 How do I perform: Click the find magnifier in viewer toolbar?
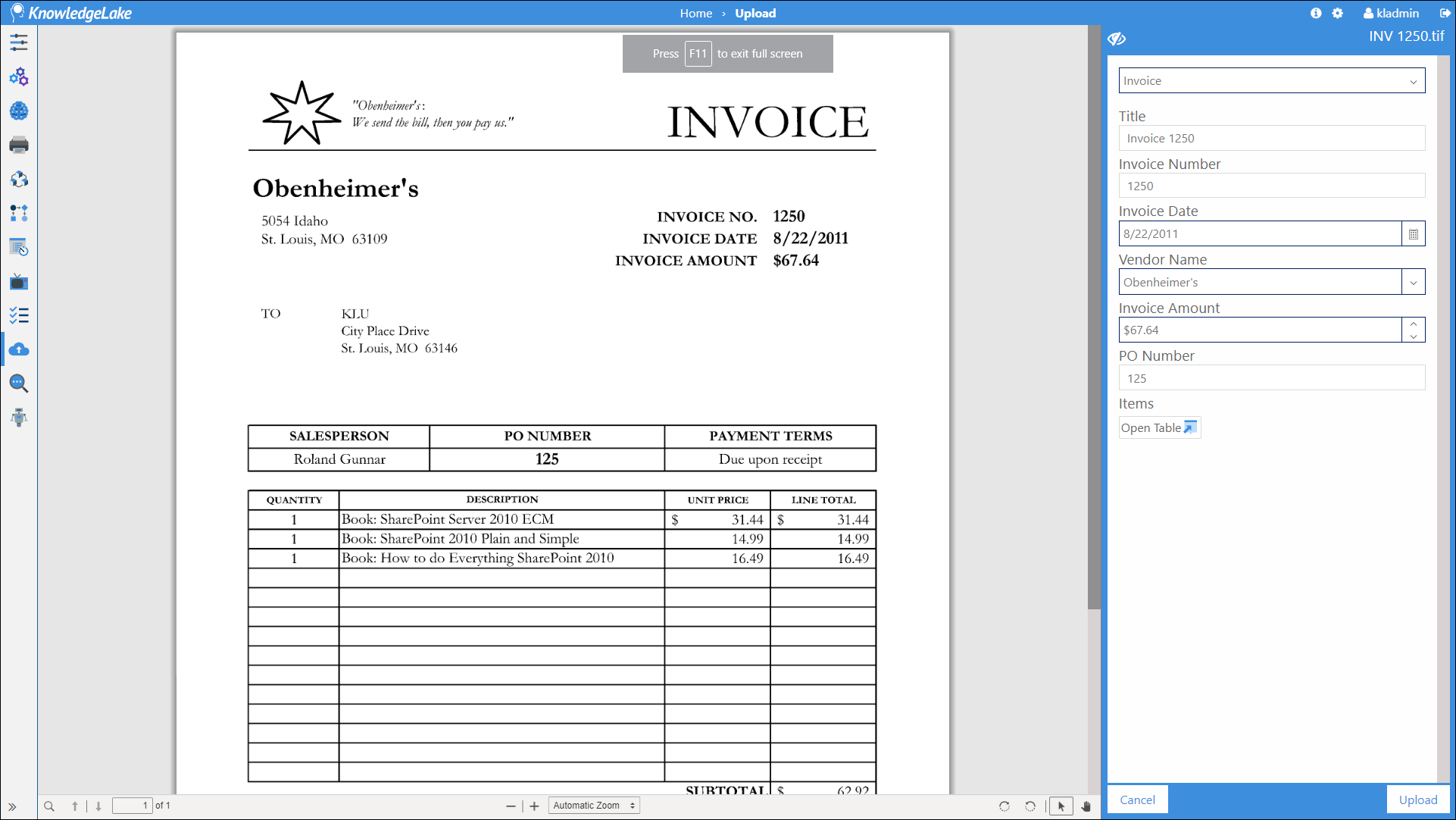[x=49, y=806]
